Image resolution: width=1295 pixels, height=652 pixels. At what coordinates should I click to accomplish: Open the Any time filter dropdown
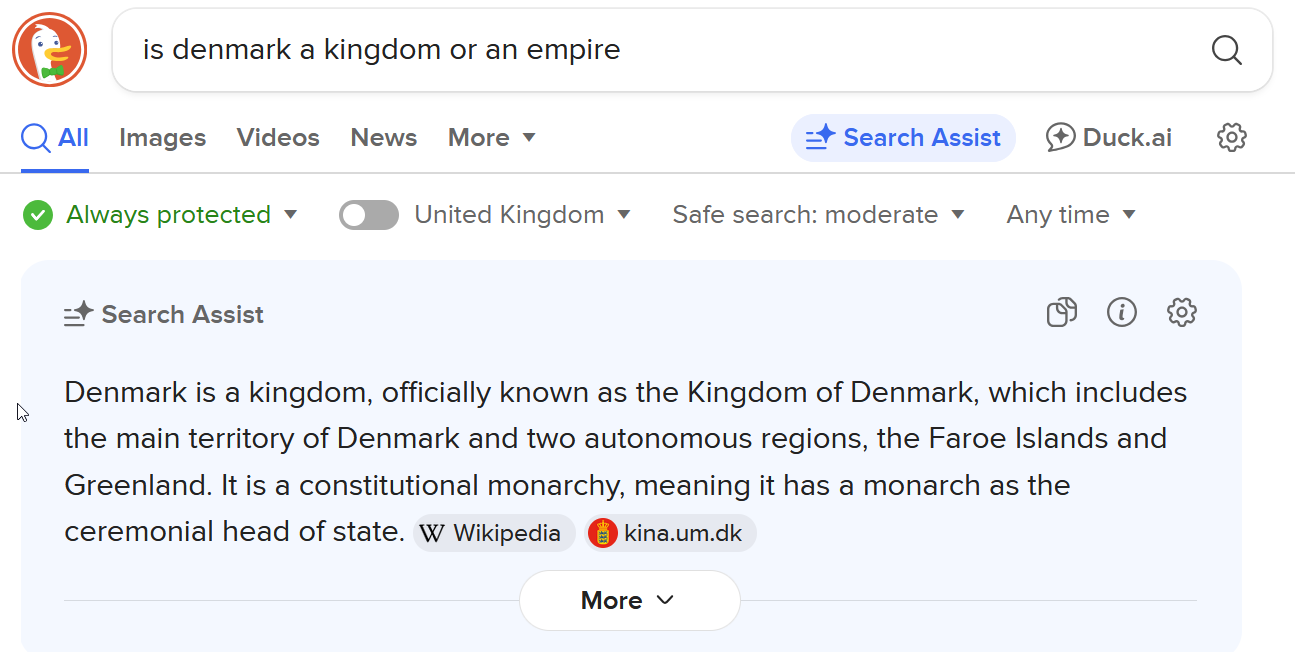(x=1071, y=215)
